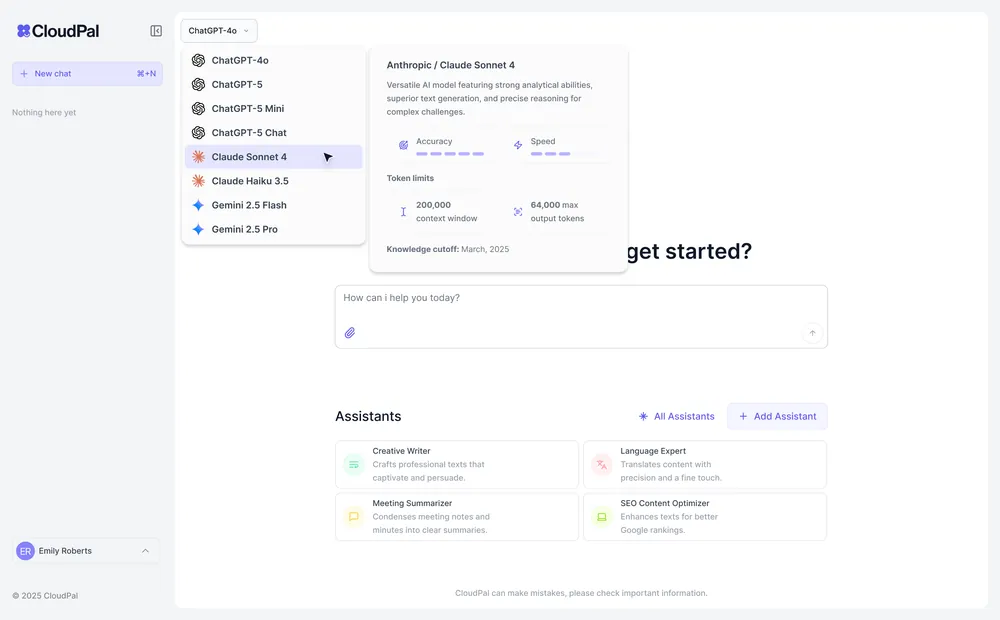Click the Accuracy target icon
The height and width of the screenshot is (620, 1000).
click(x=403, y=145)
